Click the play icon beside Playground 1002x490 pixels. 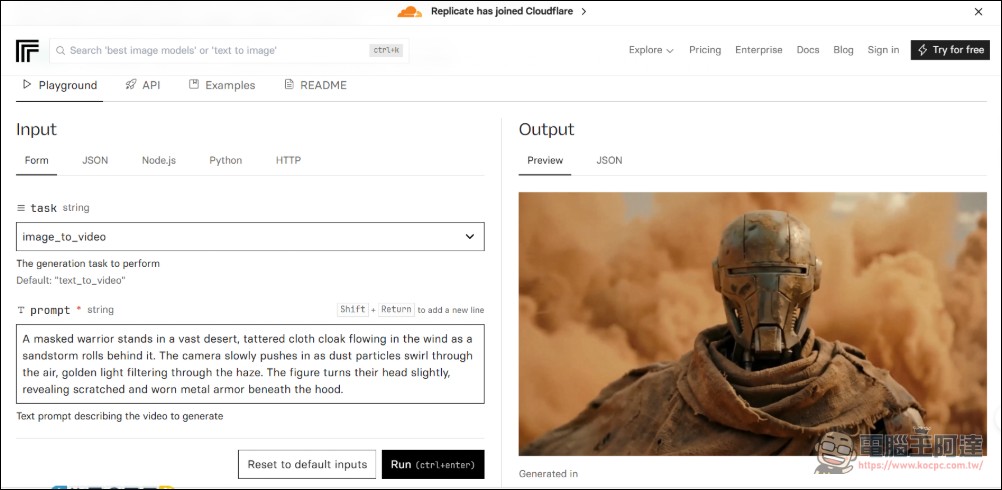[x=27, y=85]
